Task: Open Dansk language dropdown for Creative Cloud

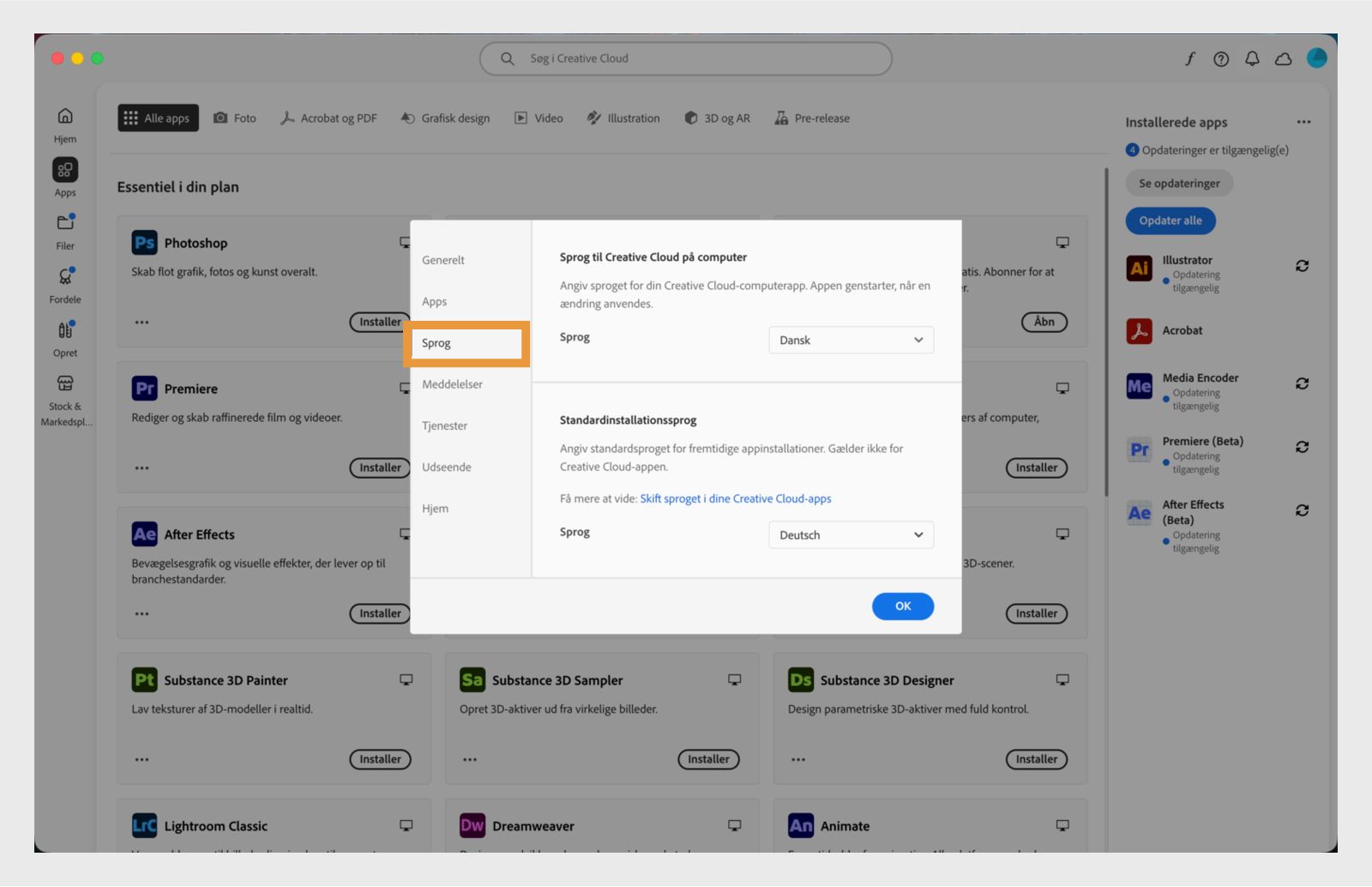Action: [x=851, y=340]
